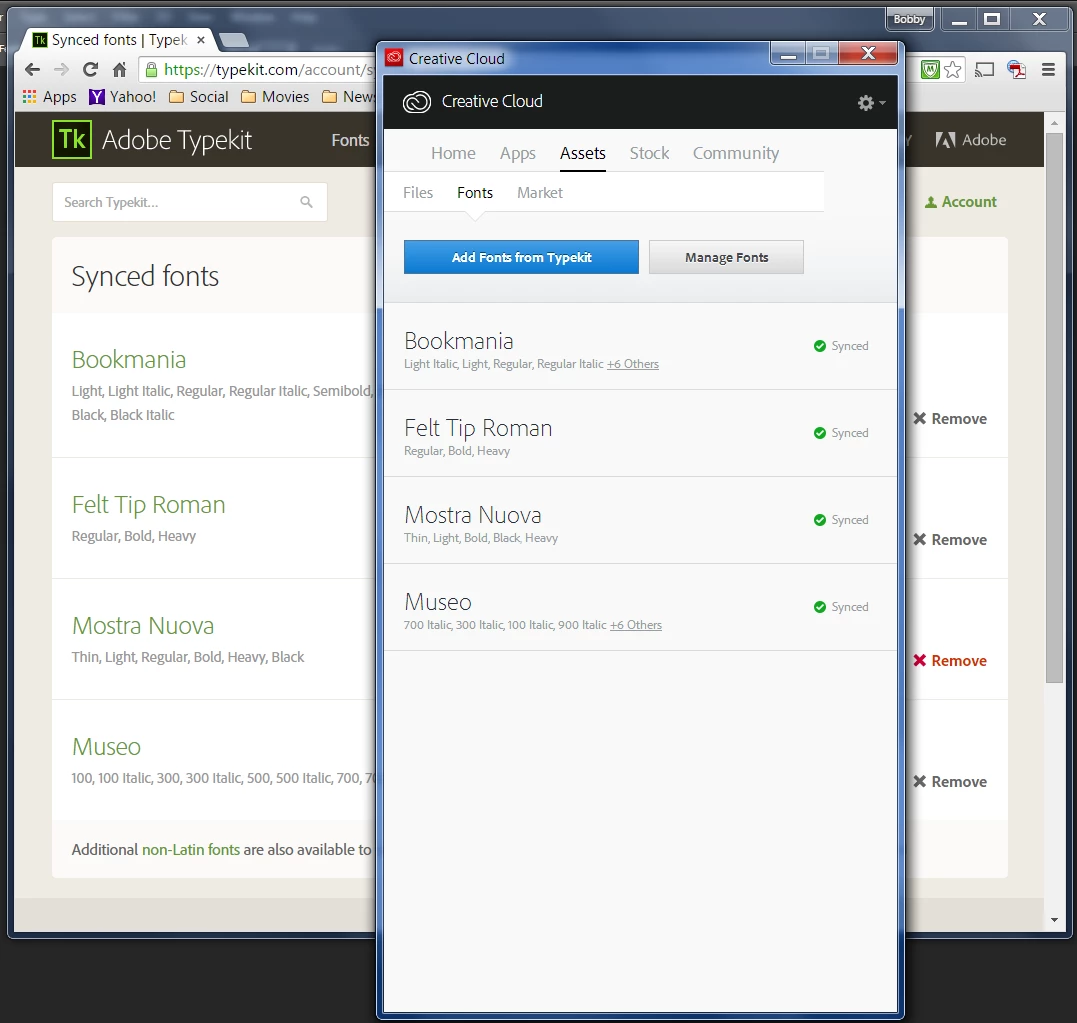Click the Manage Fonts button

(726, 257)
